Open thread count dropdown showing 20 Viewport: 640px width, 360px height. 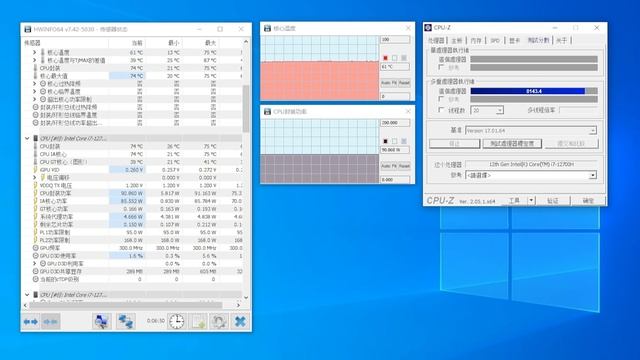tap(500, 110)
